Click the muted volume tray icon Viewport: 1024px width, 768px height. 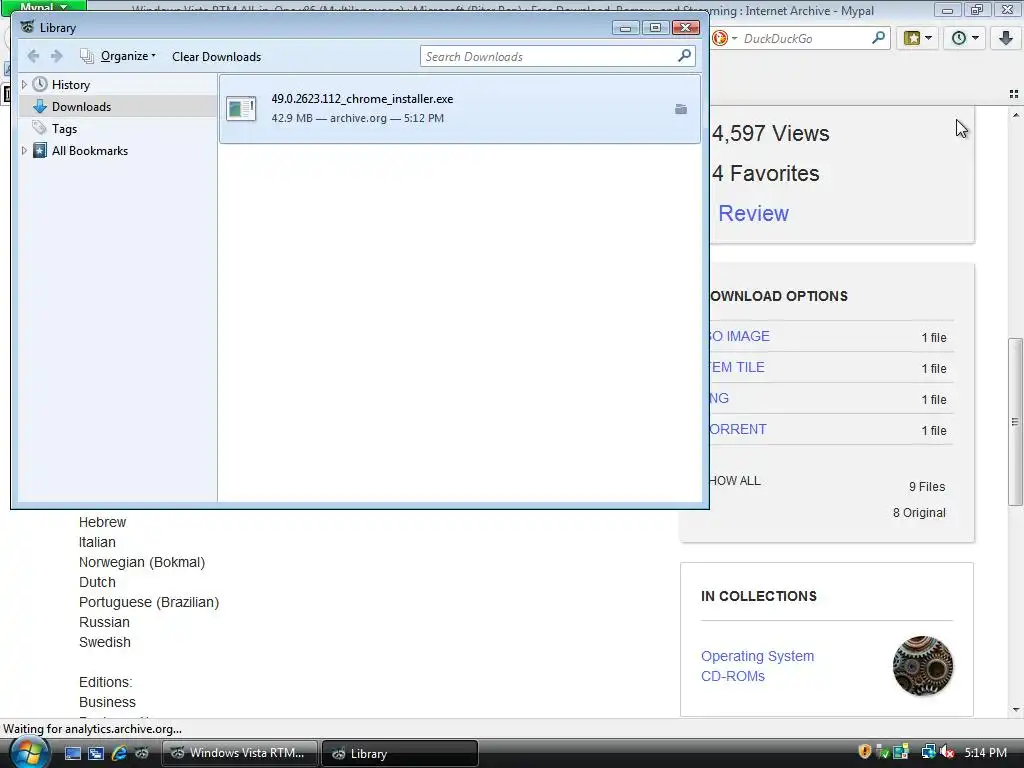click(x=948, y=752)
